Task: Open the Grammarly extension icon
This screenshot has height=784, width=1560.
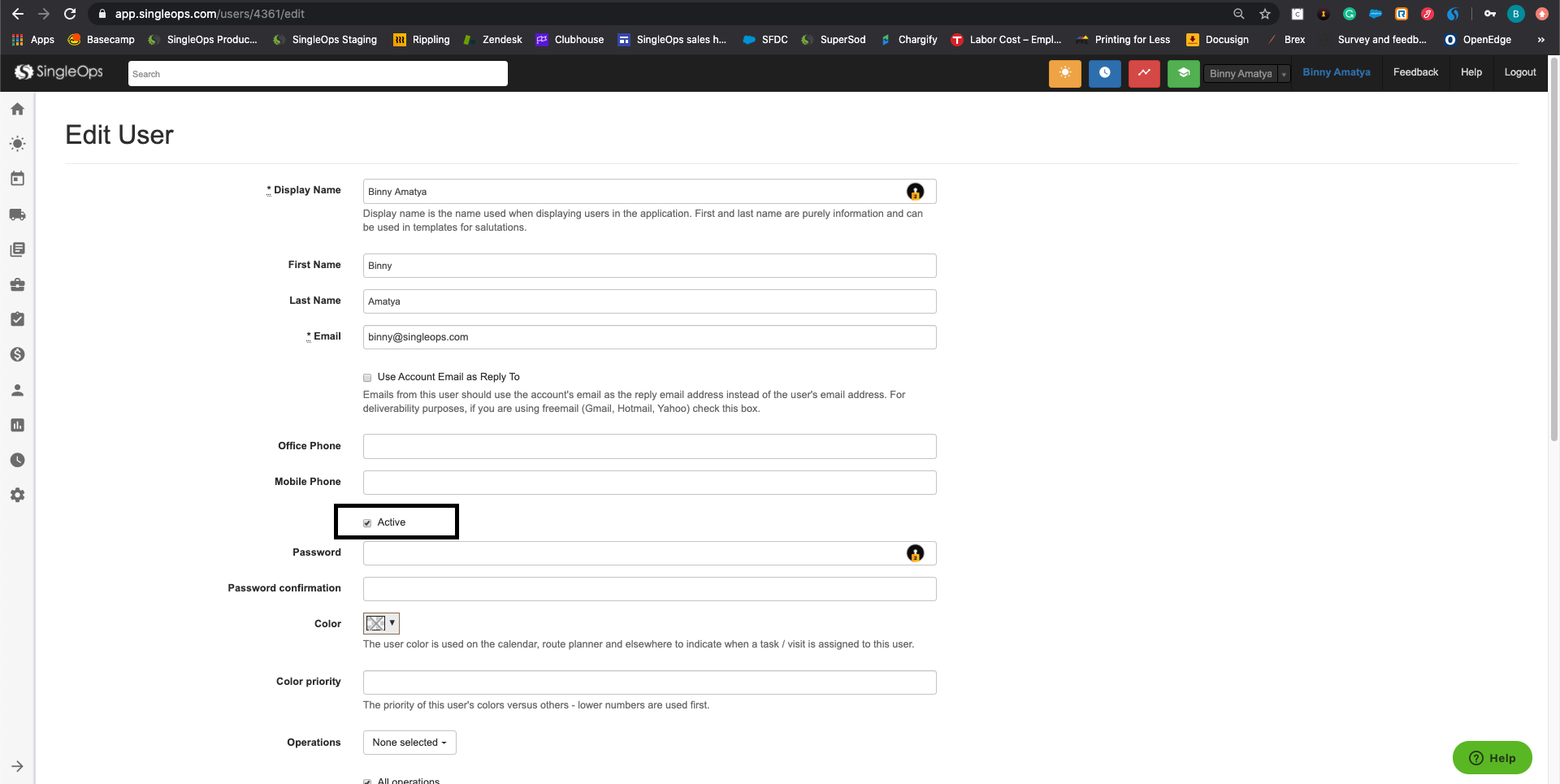Action: (1350, 14)
